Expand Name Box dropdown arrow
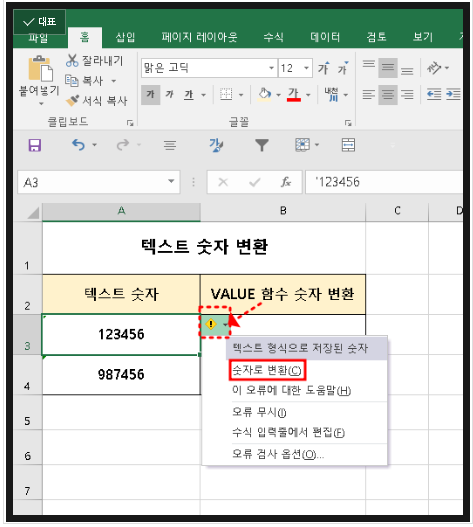 tap(171, 181)
